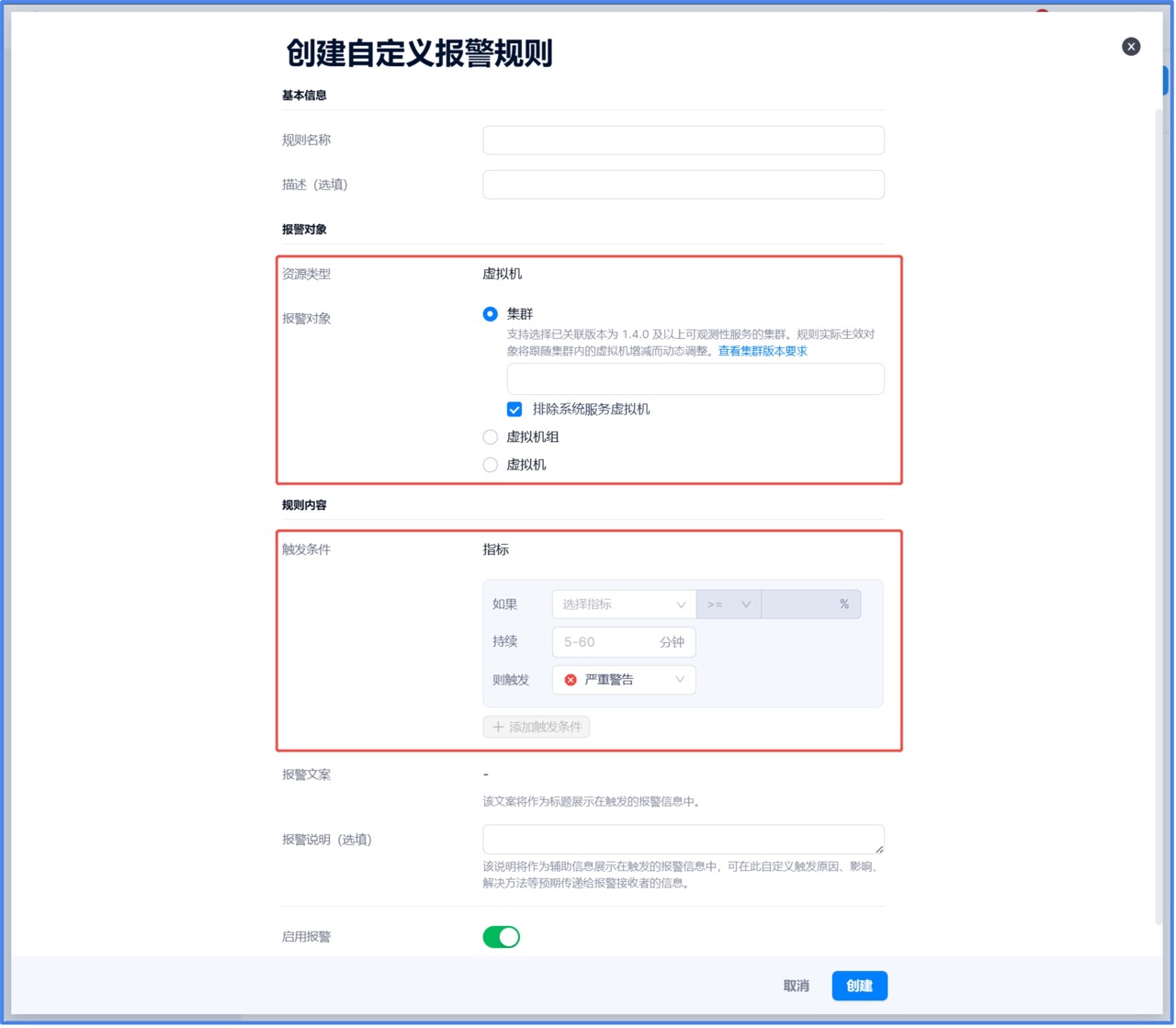Uncheck 排除系统服务虚拟机 checkbox
The image size is (1176, 1028).
click(514, 410)
